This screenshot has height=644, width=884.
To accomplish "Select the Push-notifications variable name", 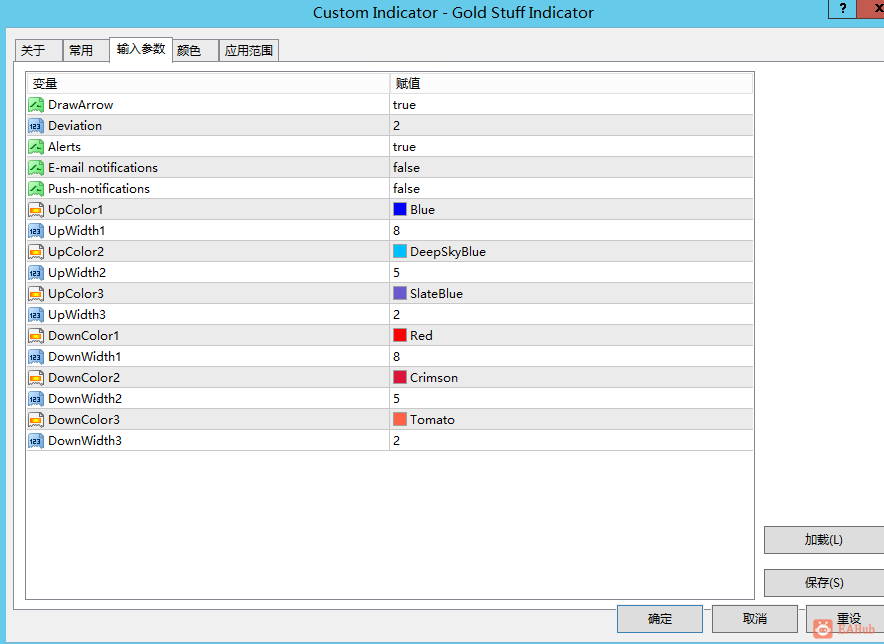I will [x=99, y=188].
